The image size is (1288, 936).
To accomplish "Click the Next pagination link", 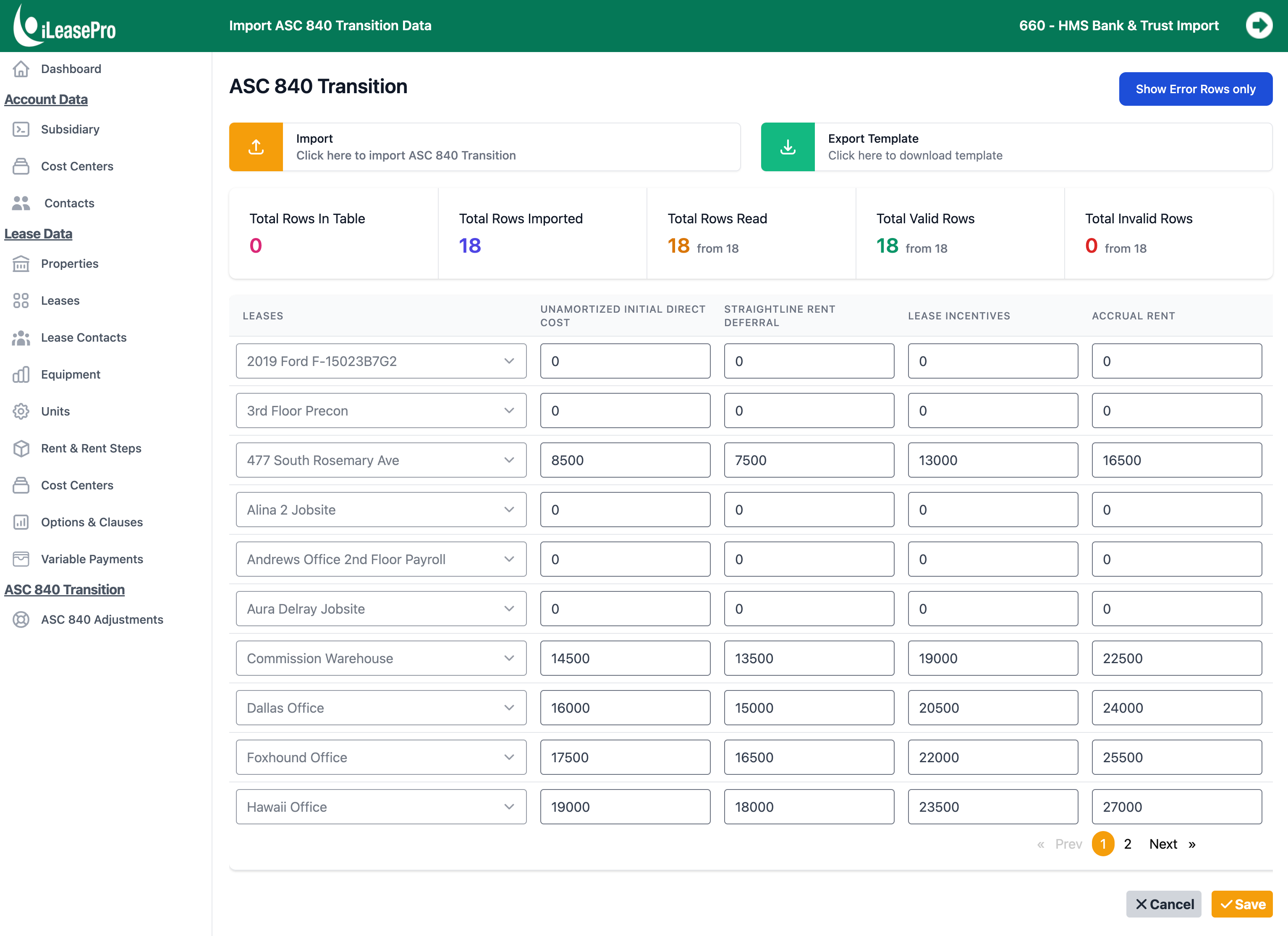I will (1163, 844).
